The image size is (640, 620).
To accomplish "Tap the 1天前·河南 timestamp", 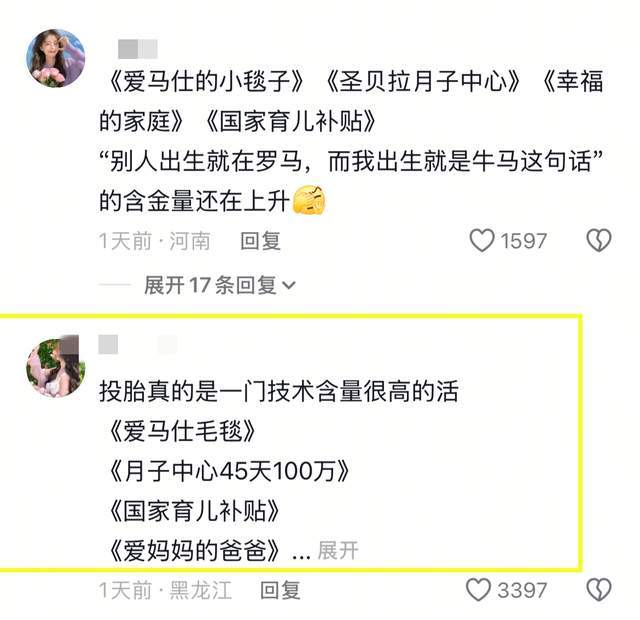I will point(155,241).
